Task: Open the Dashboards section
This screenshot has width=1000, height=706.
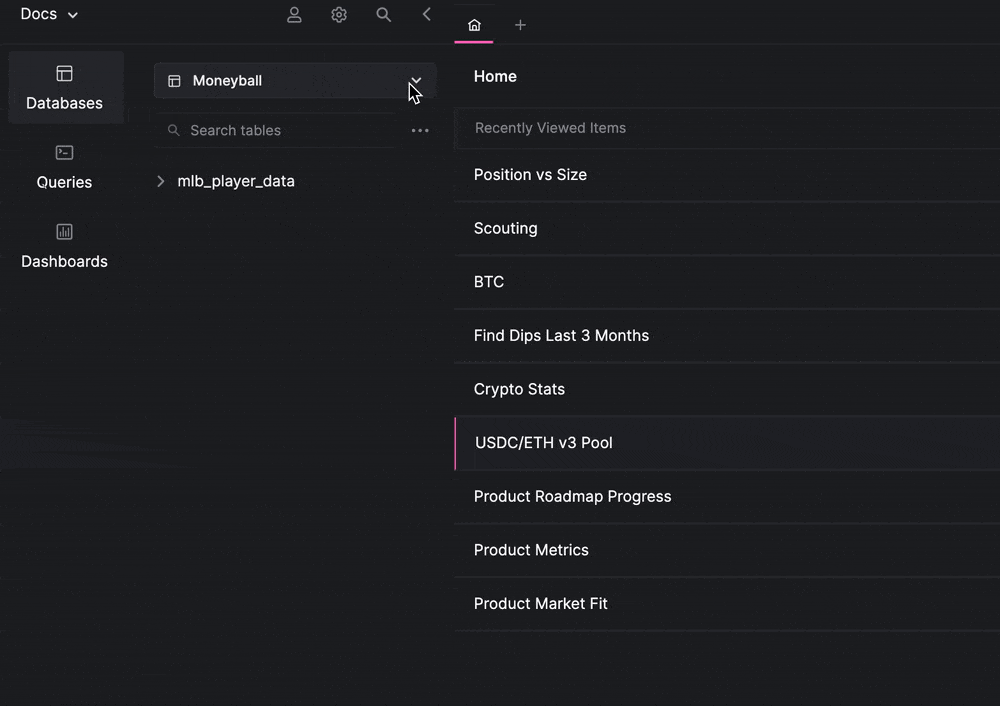Action: coord(64,246)
